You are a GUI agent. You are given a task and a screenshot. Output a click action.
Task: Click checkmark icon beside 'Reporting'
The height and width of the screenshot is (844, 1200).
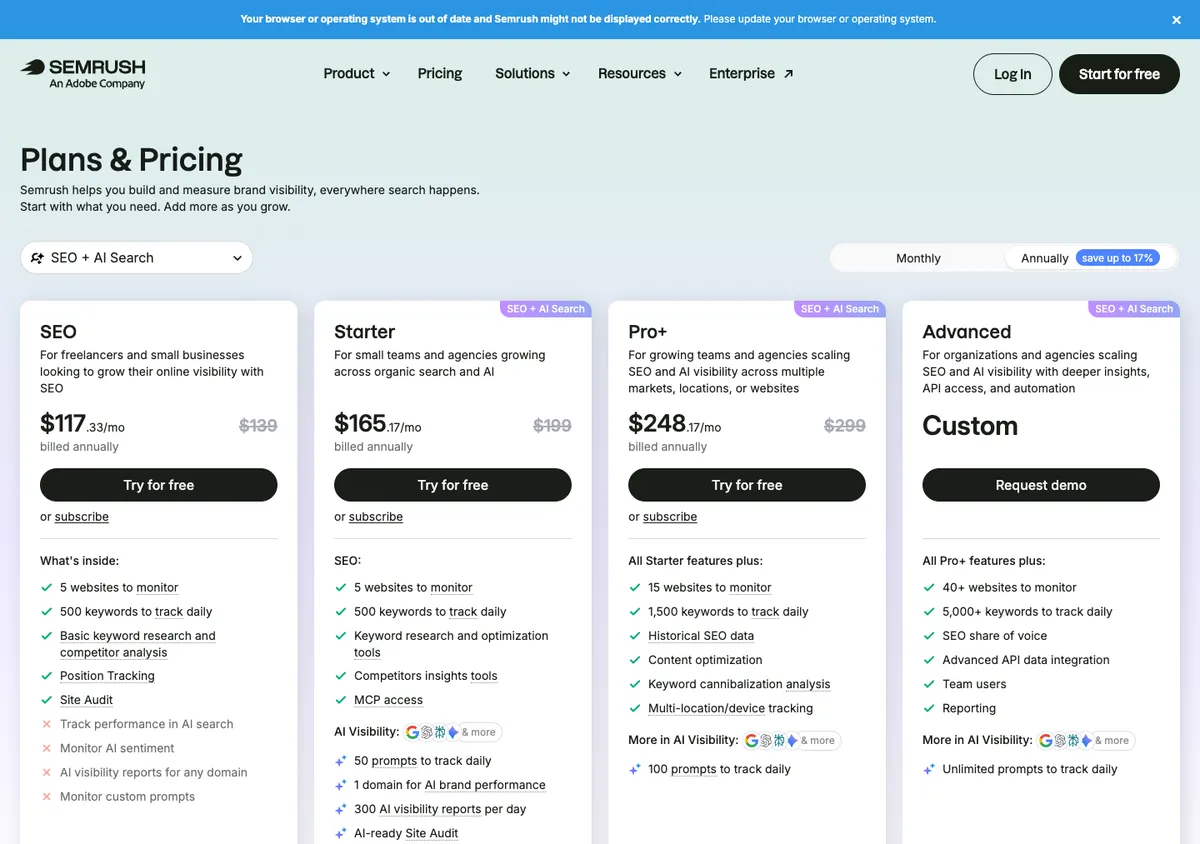pyautogui.click(x=928, y=708)
